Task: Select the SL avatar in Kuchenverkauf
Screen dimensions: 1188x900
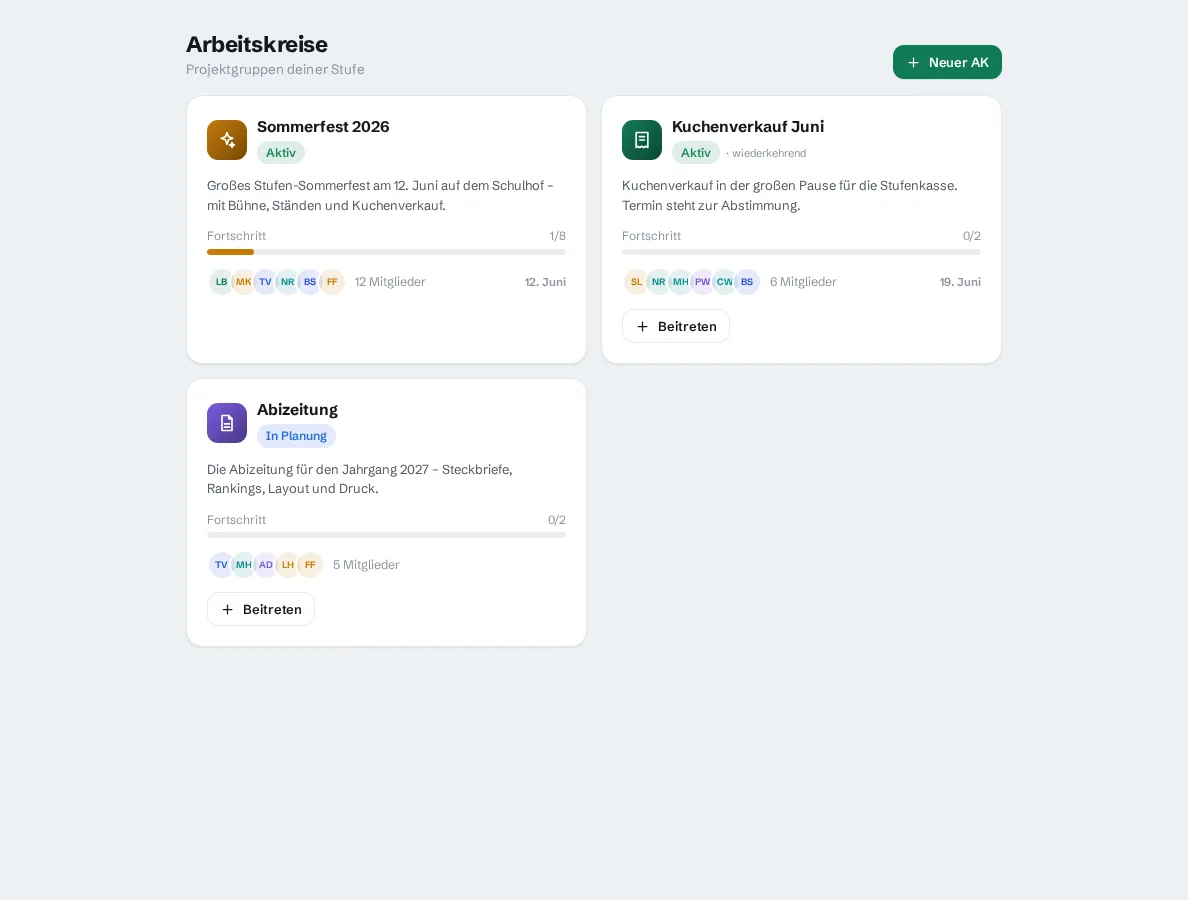Action: [x=636, y=282]
